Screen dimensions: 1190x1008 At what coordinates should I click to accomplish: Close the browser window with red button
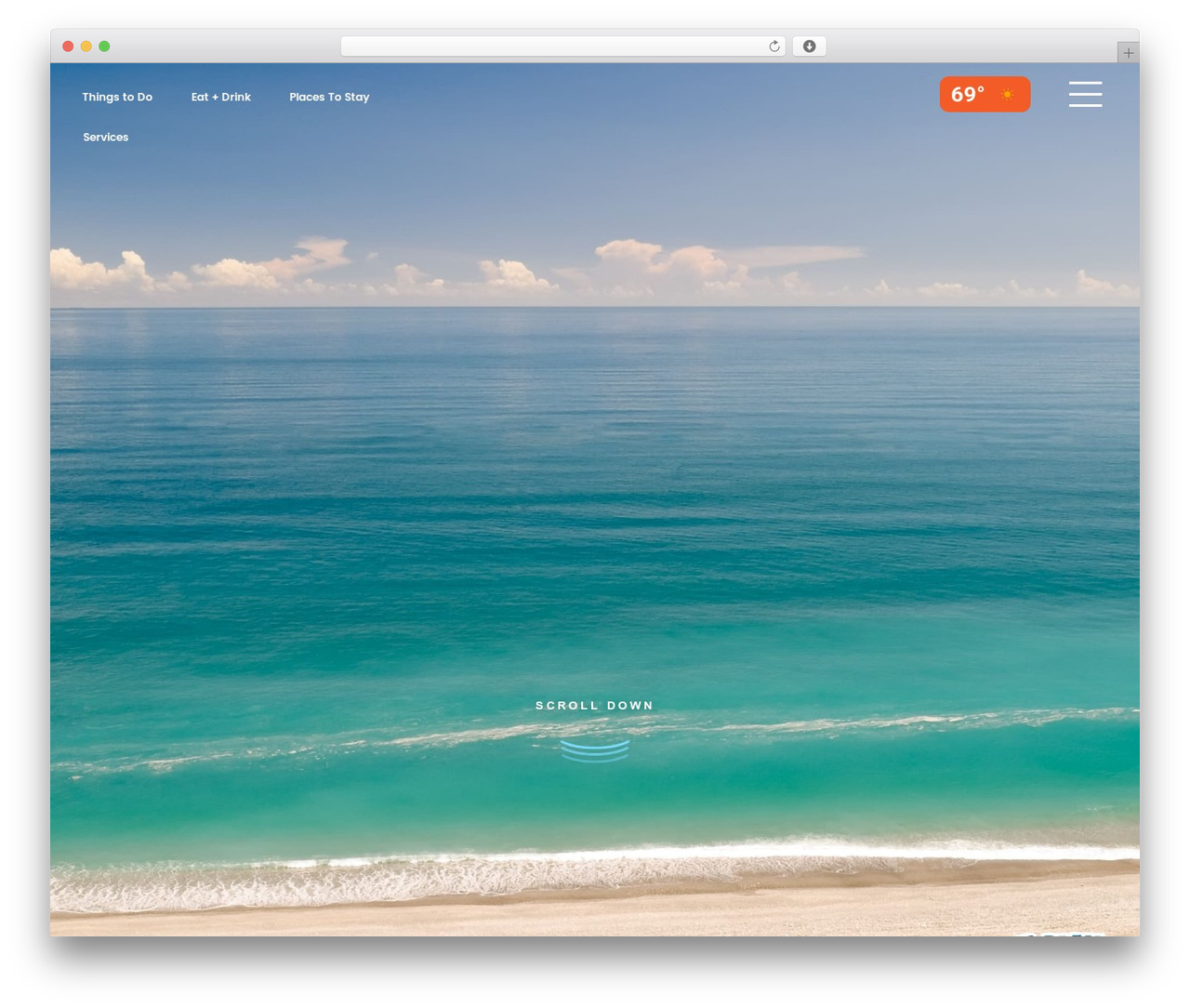(68, 46)
